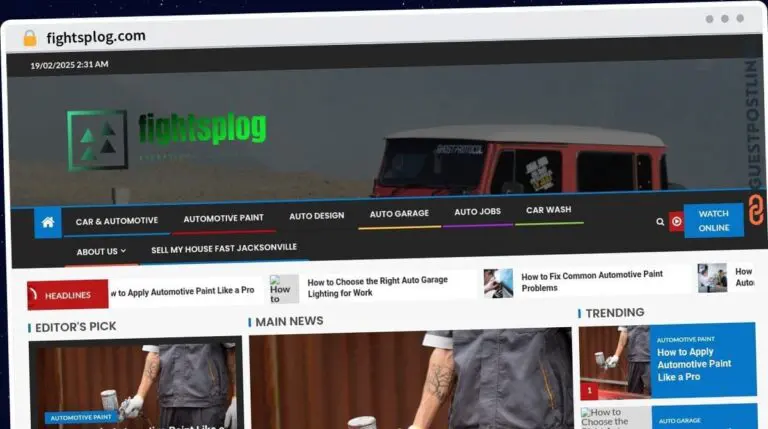Select Car Wash menu item
The width and height of the screenshot is (768, 429).
(x=548, y=210)
